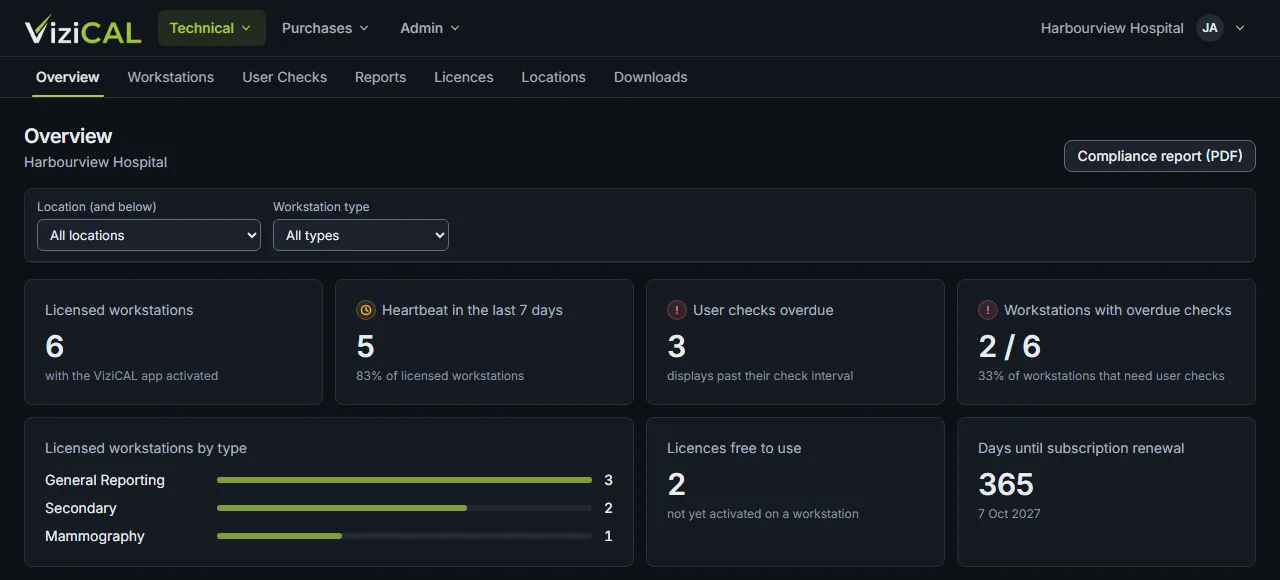Switch to the Workstations tab
1280x580 pixels.
point(171,77)
